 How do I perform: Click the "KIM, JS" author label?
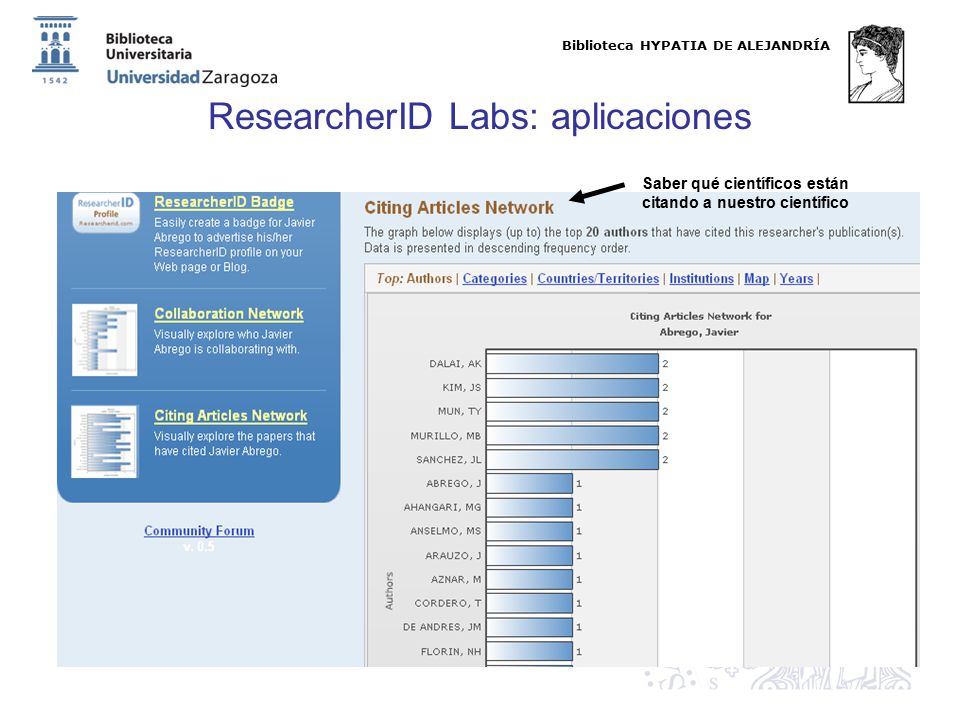(x=462, y=388)
